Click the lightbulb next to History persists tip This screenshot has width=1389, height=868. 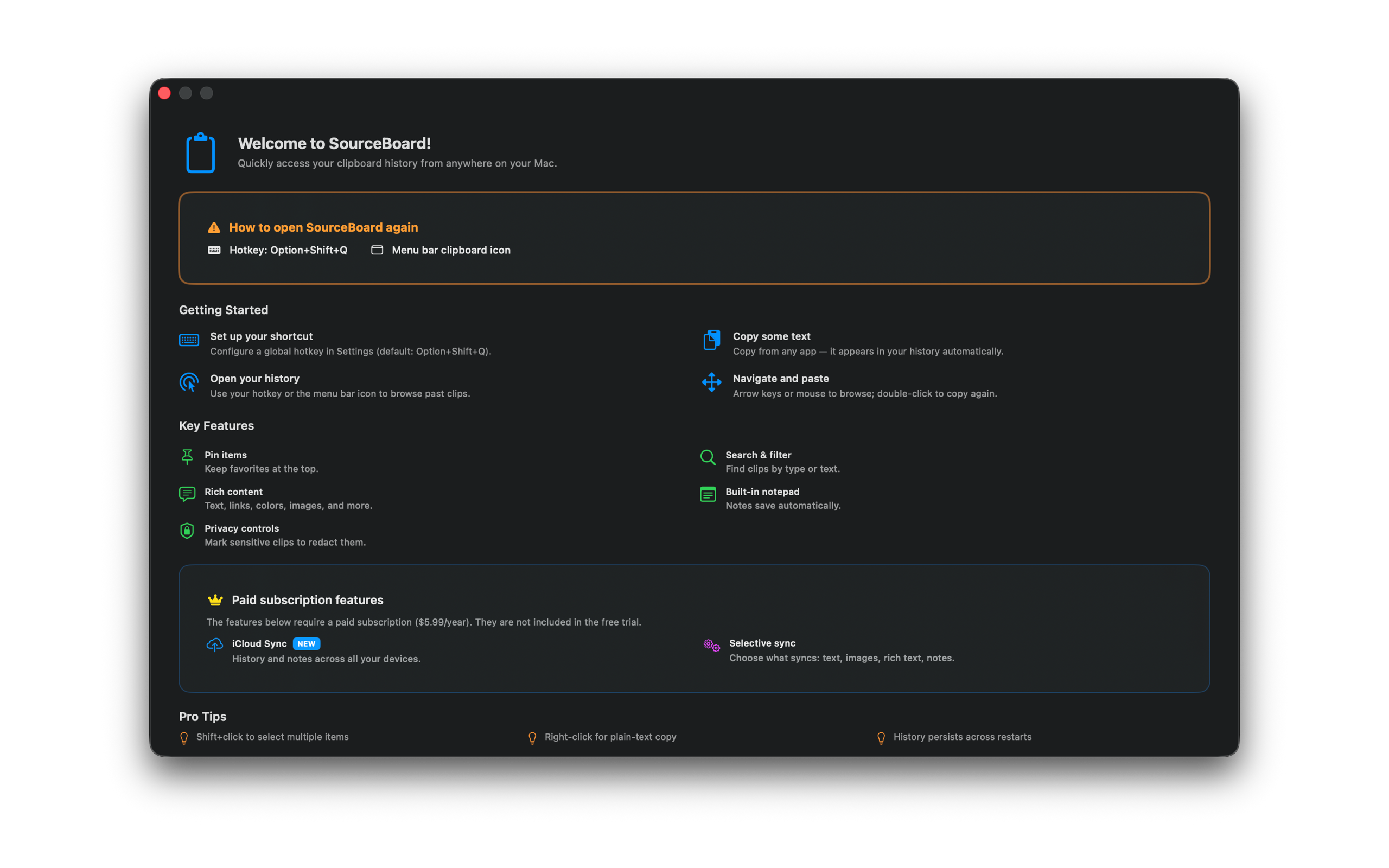coord(881,738)
